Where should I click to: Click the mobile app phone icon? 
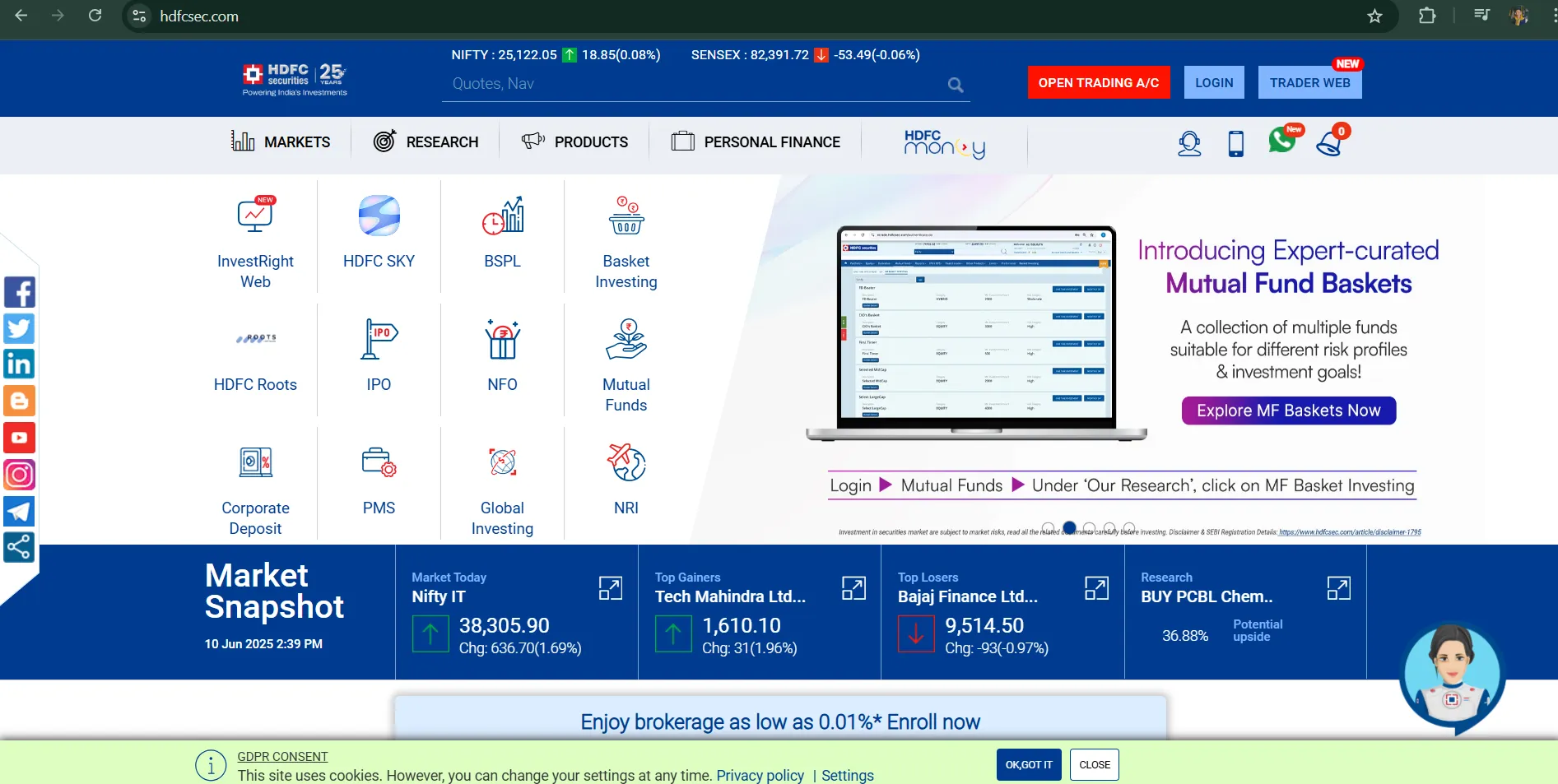pyautogui.click(x=1235, y=143)
